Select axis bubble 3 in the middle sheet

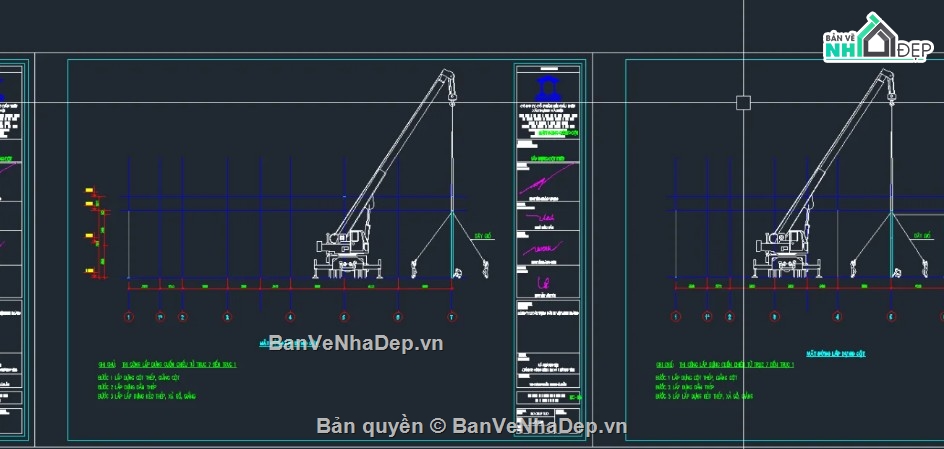[228, 317]
